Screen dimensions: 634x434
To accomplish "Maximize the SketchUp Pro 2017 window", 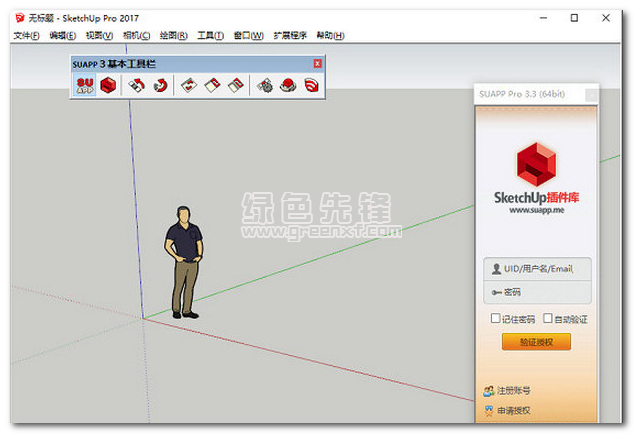I will tap(574, 18).
